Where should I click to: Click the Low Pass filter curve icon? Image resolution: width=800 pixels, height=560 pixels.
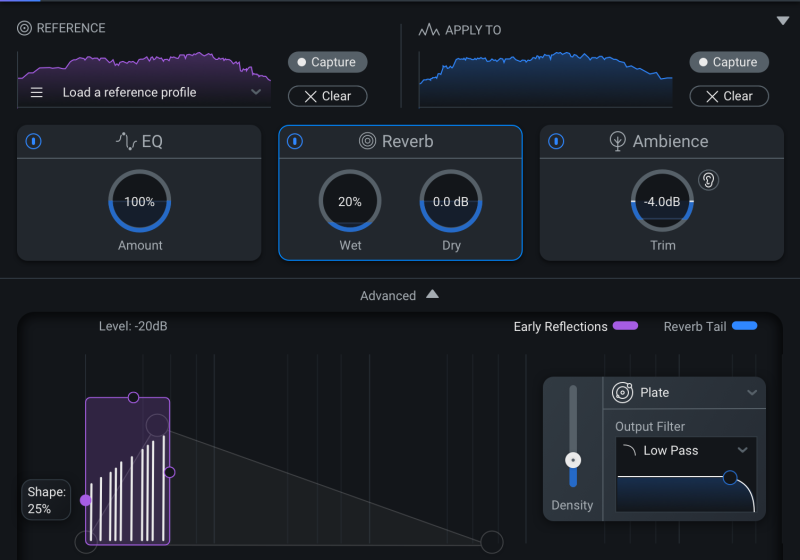(x=630, y=450)
